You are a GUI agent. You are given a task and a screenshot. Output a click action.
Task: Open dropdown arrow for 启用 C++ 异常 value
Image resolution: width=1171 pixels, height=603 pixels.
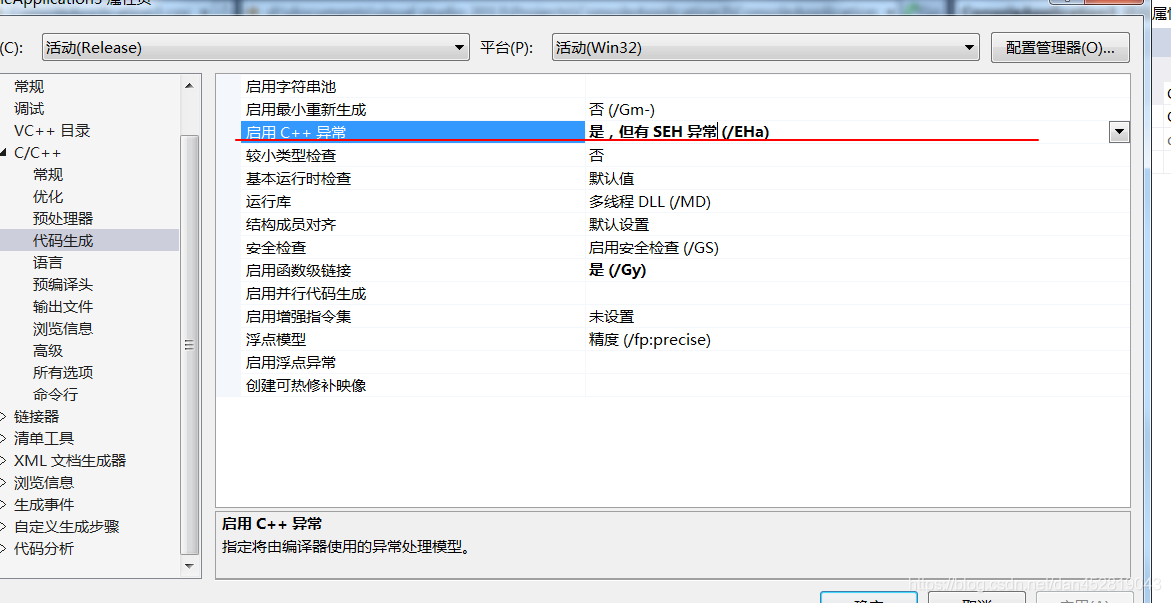pos(1119,132)
